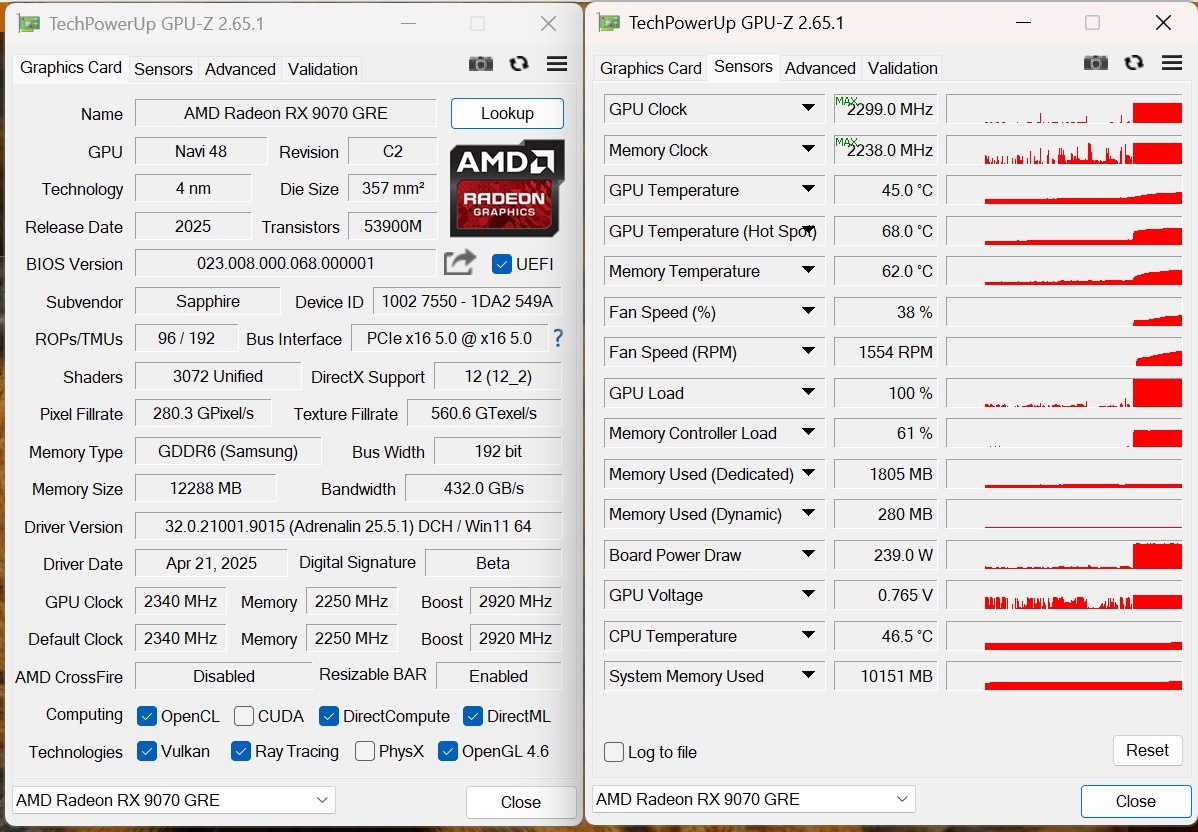
Task: Click the Bus Interface question mark help
Action: (x=558, y=338)
